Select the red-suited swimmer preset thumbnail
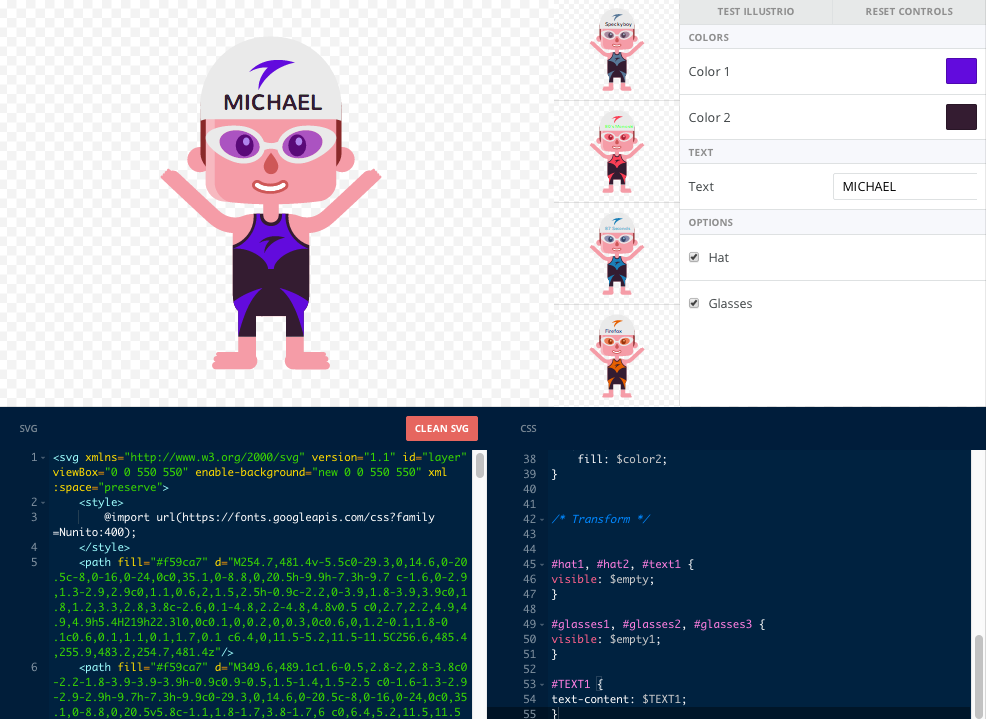 pos(617,152)
